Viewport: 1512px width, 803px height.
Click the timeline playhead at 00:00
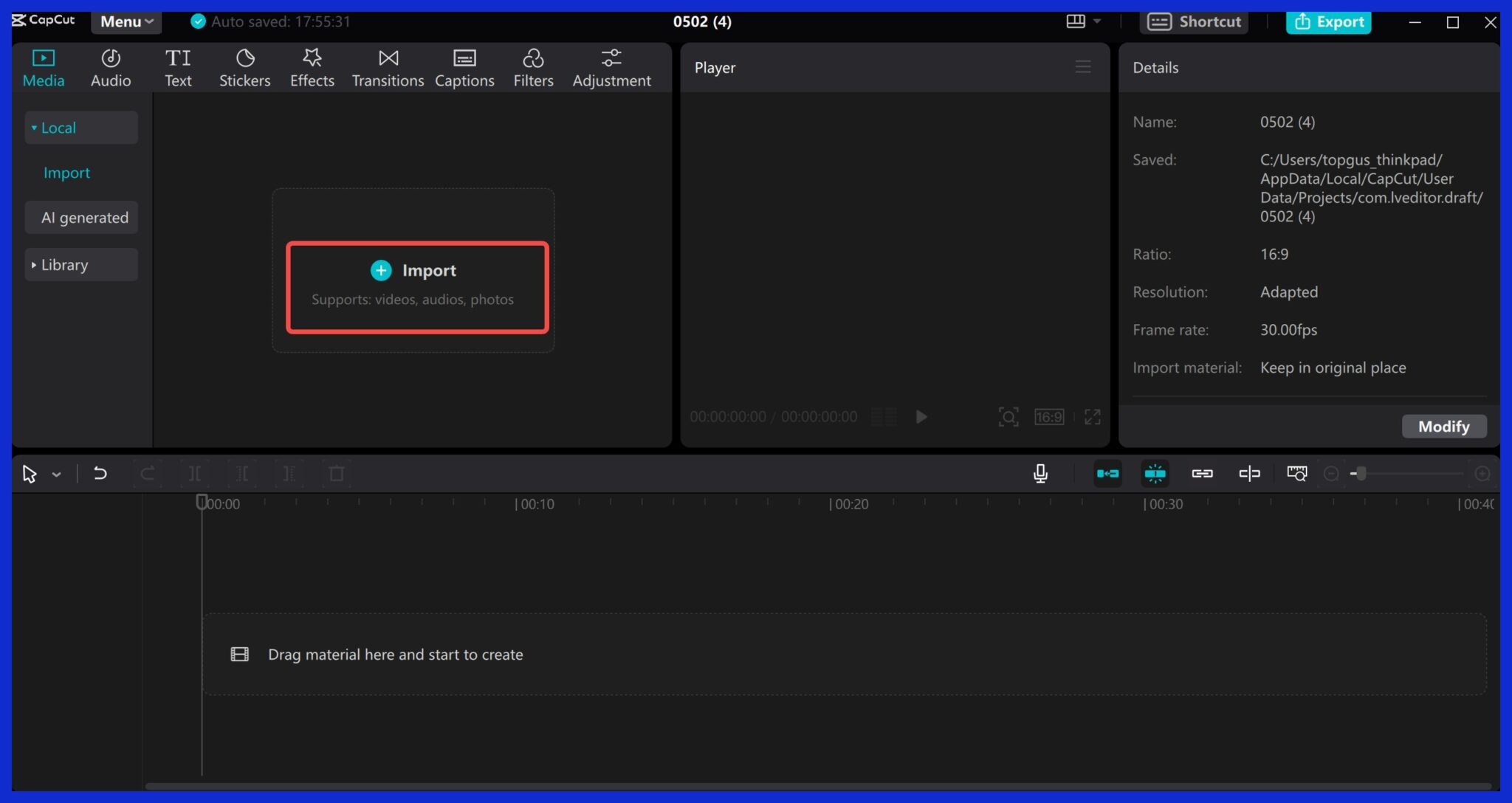(x=202, y=503)
